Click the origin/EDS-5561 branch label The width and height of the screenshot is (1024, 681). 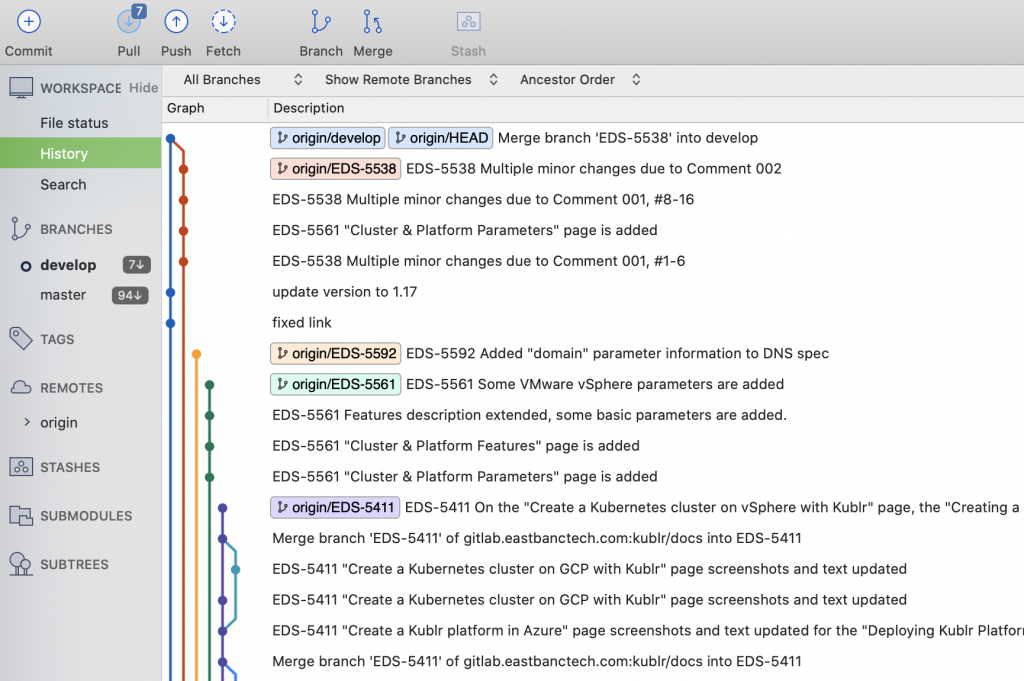336,384
